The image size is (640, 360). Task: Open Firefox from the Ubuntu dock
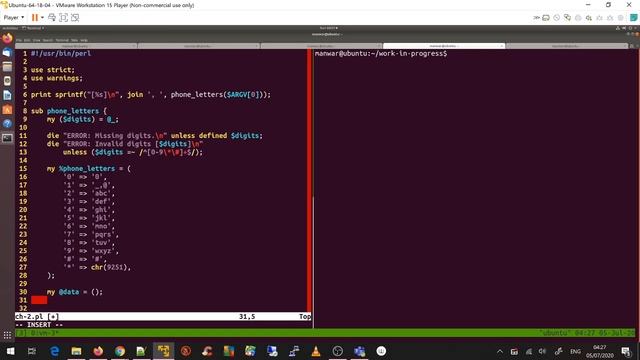(7, 39)
